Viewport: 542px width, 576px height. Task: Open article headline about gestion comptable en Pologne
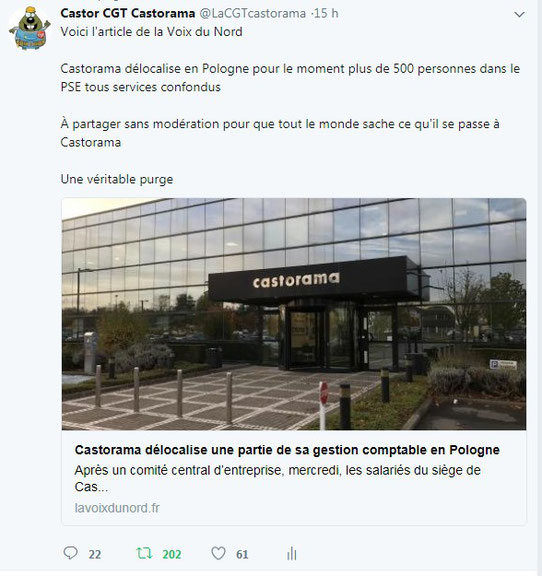(287, 450)
